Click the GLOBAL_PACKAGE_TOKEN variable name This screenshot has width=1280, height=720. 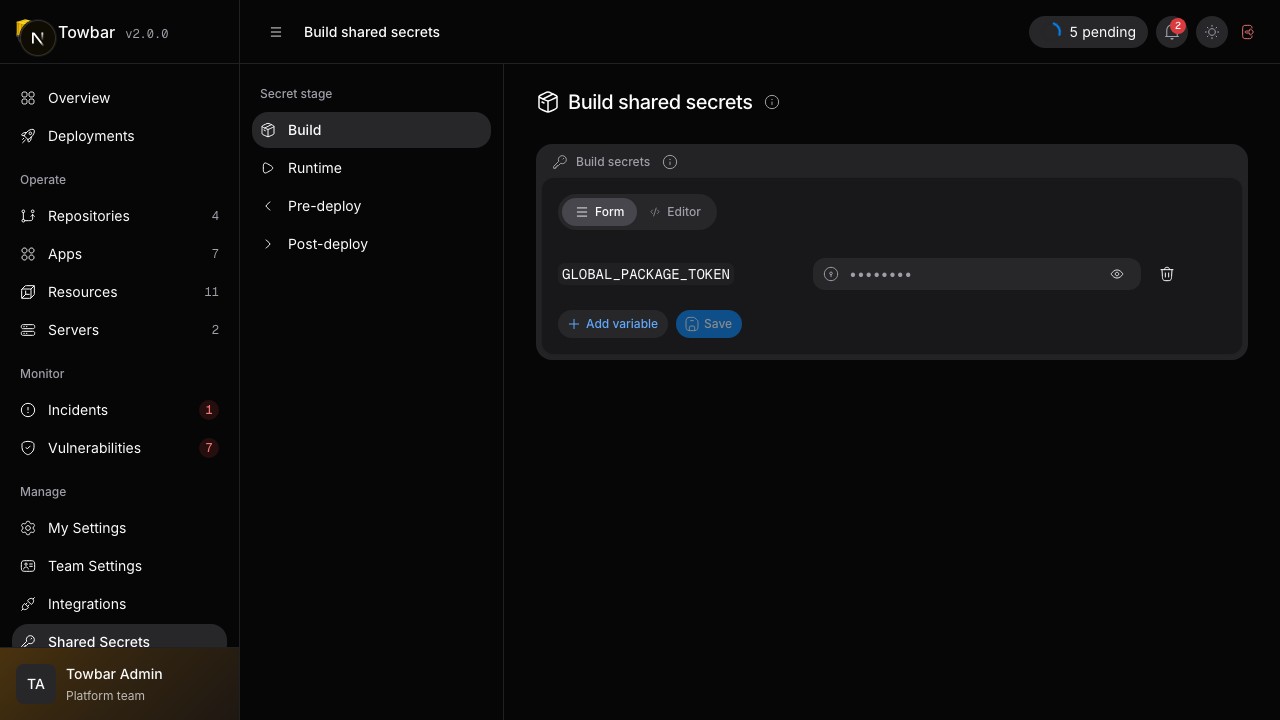pyautogui.click(x=646, y=274)
